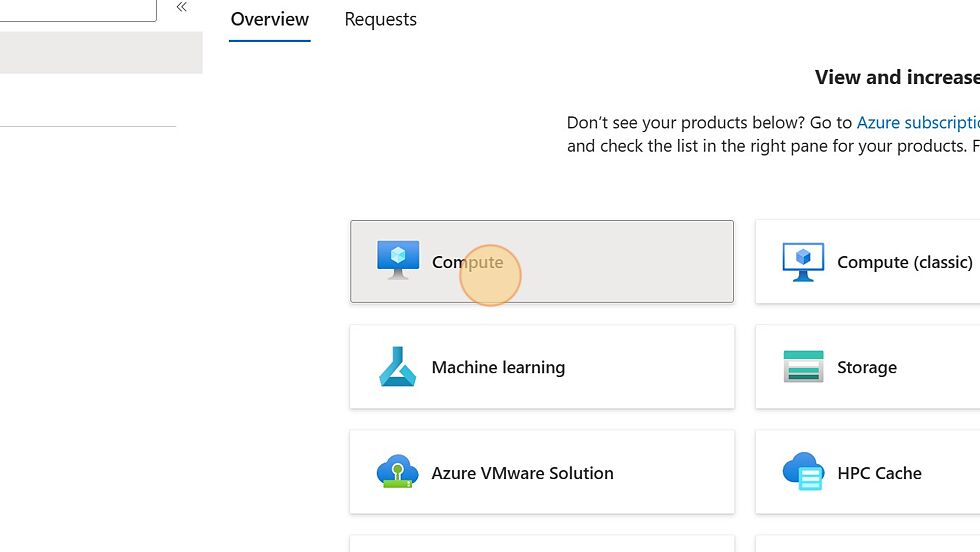Click the Compute monitor icon
This screenshot has height=552, width=980.
398,259
